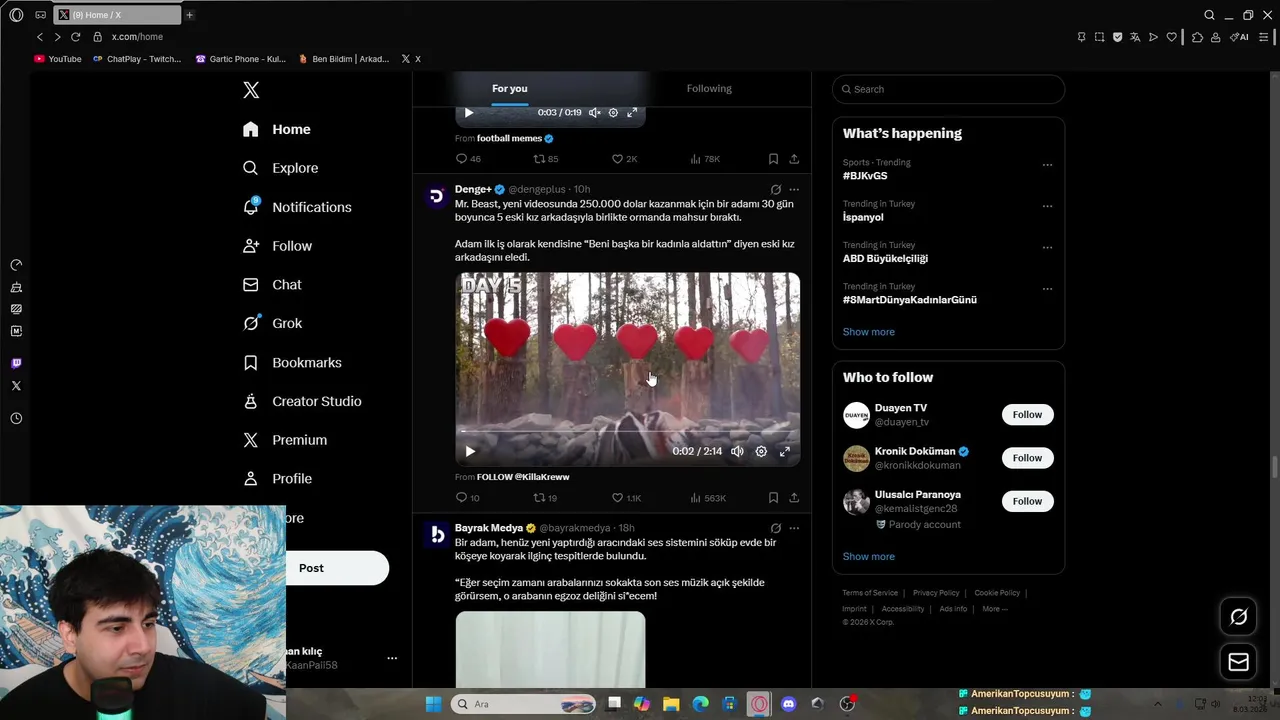
Task: Repost the Denge+ post
Action: click(545, 498)
